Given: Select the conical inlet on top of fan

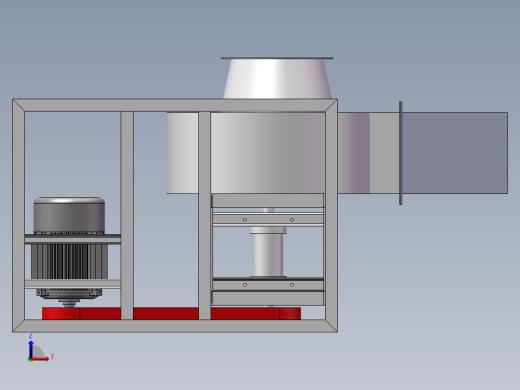Looking at the screenshot, I should pos(277,79).
